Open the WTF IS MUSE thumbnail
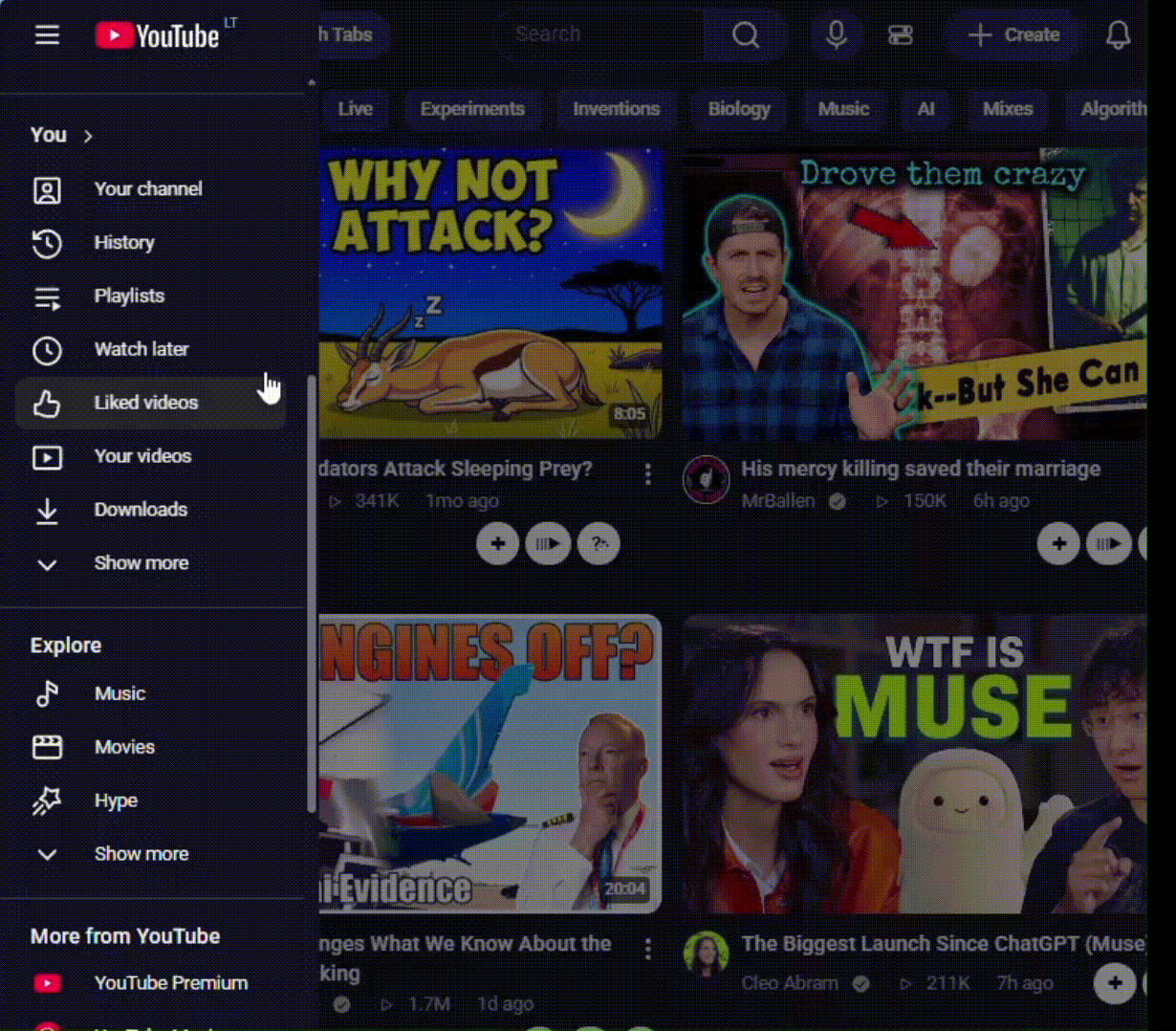Image resolution: width=1176 pixels, height=1031 pixels. pyautogui.click(x=914, y=764)
